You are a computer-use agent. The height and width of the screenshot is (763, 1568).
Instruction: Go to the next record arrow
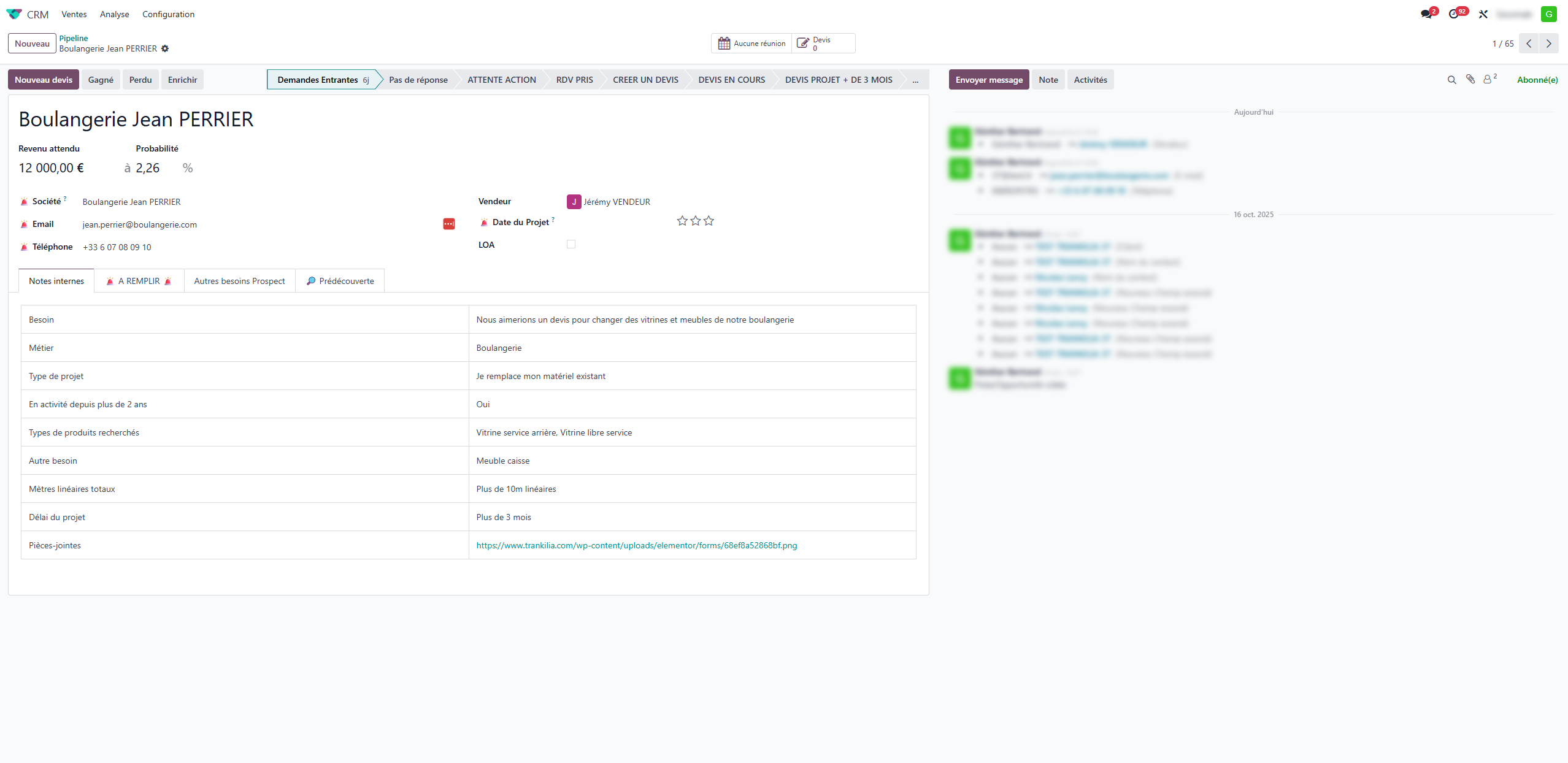point(1549,44)
